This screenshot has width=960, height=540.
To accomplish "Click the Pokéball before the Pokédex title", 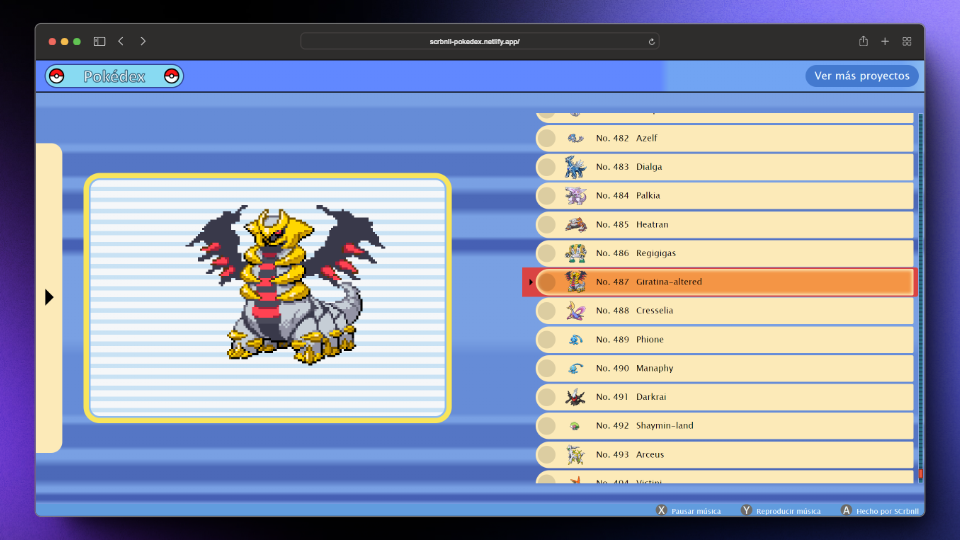I will click(57, 76).
